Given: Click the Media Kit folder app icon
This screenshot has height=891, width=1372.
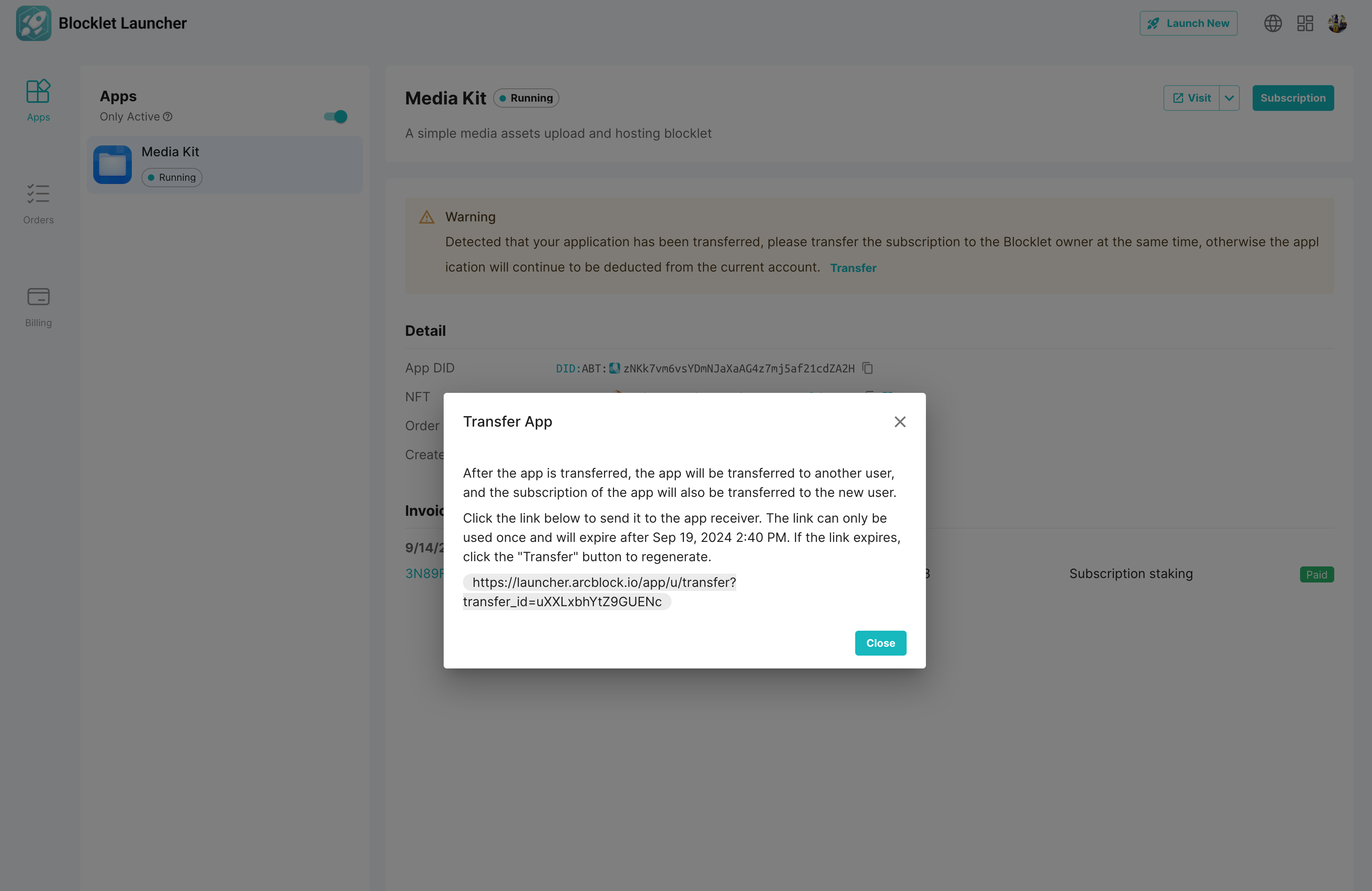Looking at the screenshot, I should [x=113, y=165].
